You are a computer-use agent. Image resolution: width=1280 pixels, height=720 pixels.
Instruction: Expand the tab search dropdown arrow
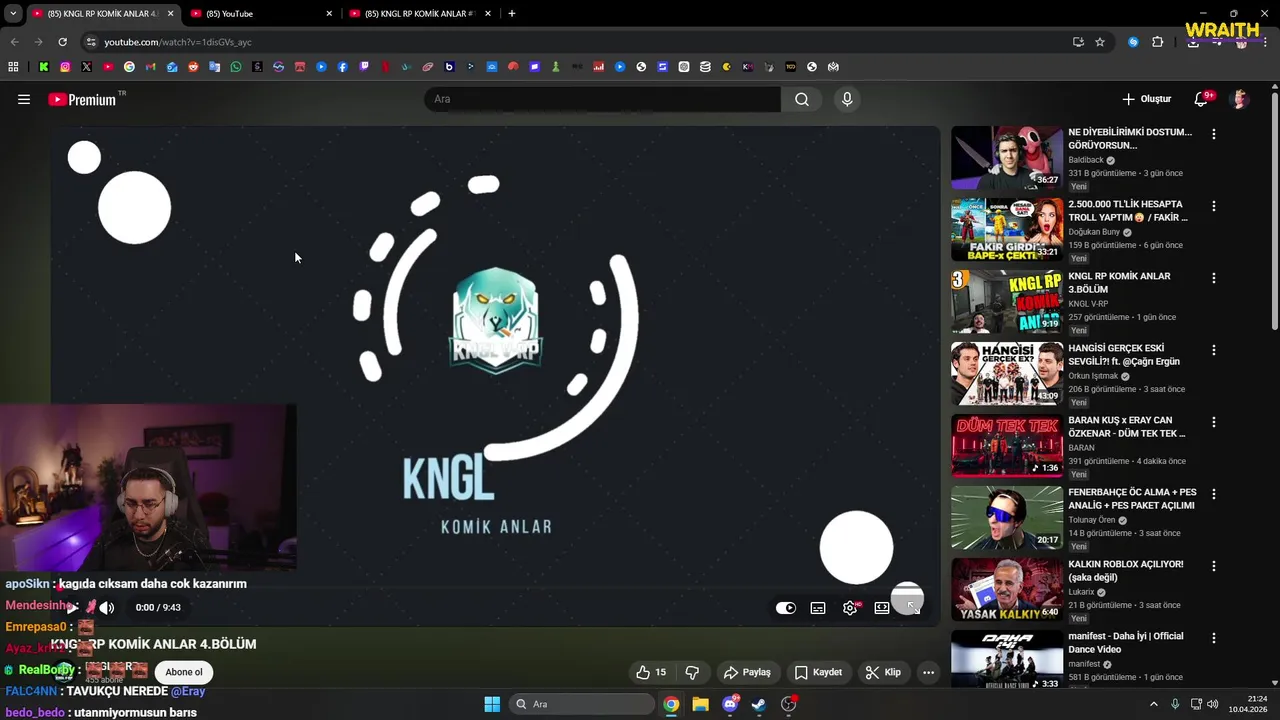[13, 13]
